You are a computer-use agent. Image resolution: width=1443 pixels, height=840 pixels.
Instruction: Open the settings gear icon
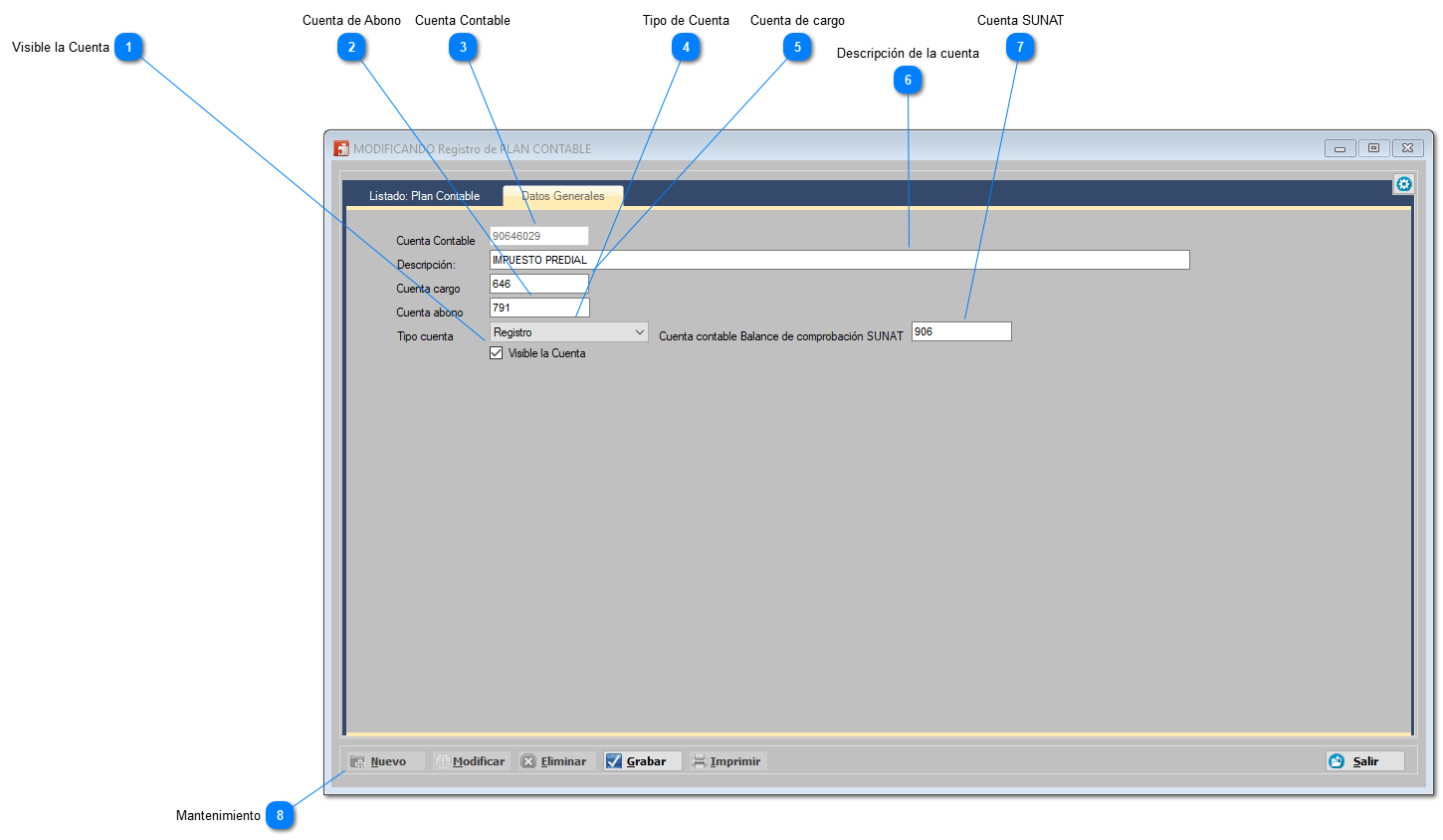coord(1403,184)
